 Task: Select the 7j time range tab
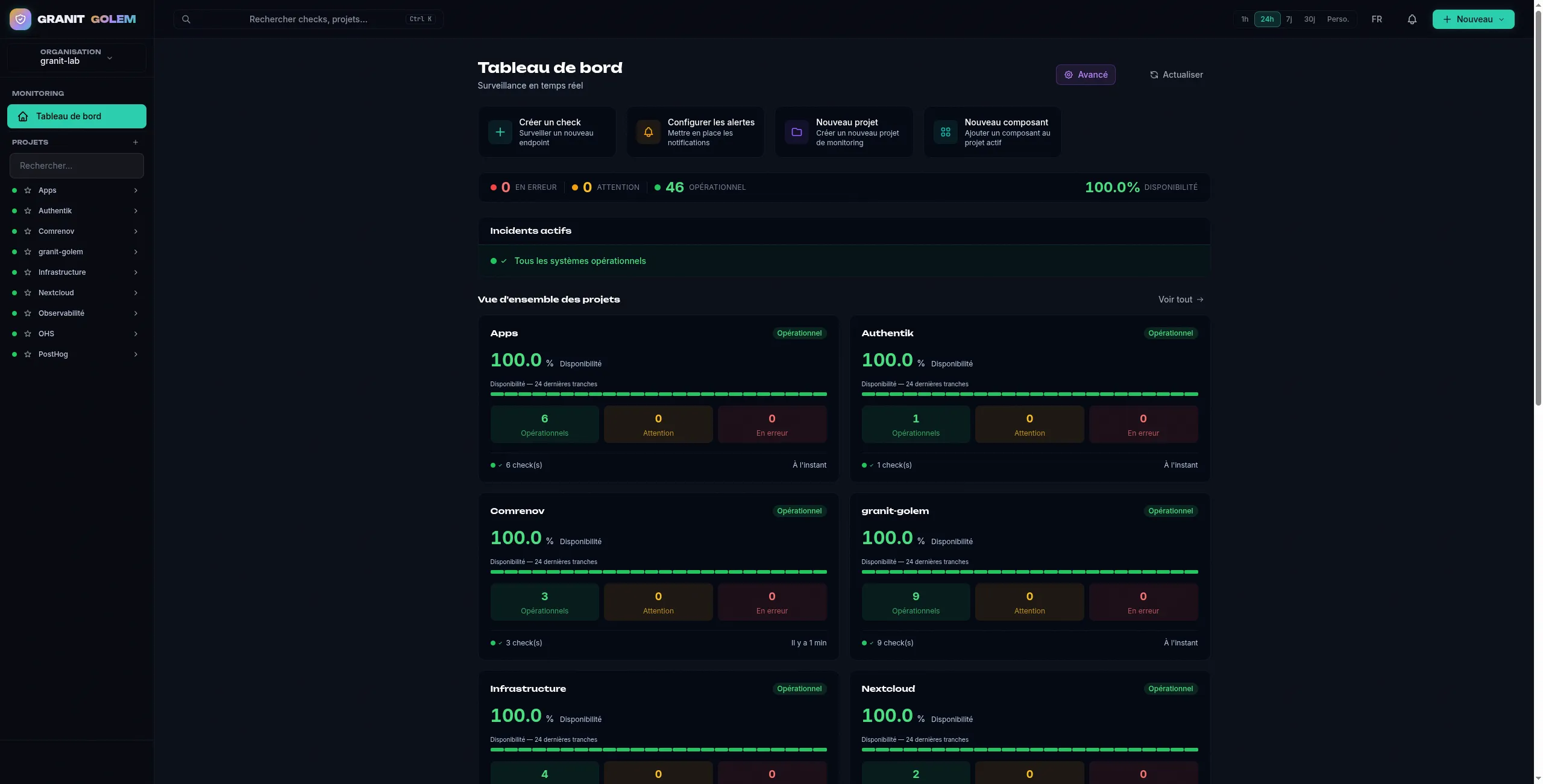(1289, 19)
